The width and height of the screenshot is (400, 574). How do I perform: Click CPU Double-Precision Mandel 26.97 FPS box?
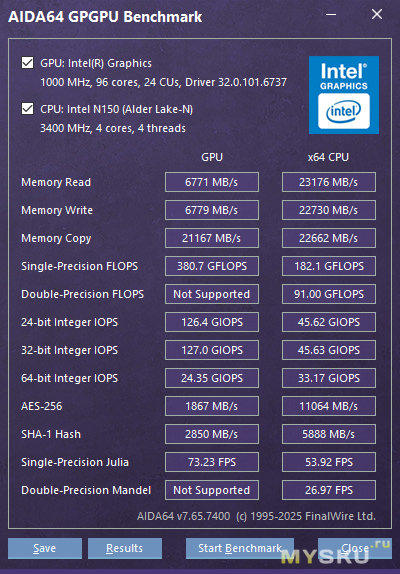coord(329,490)
